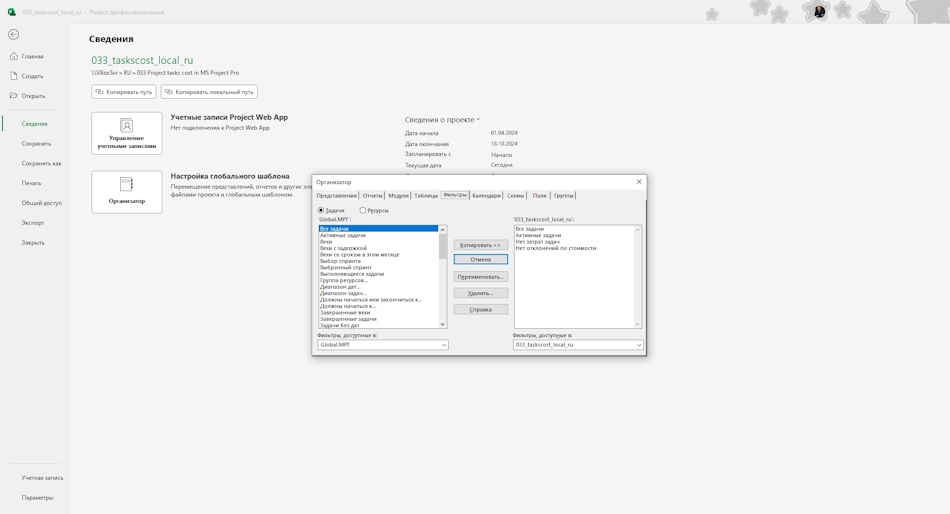Screen dimensions: 950x514
Task: Expand the Сведения о проекте chevron
Action: (478, 119)
